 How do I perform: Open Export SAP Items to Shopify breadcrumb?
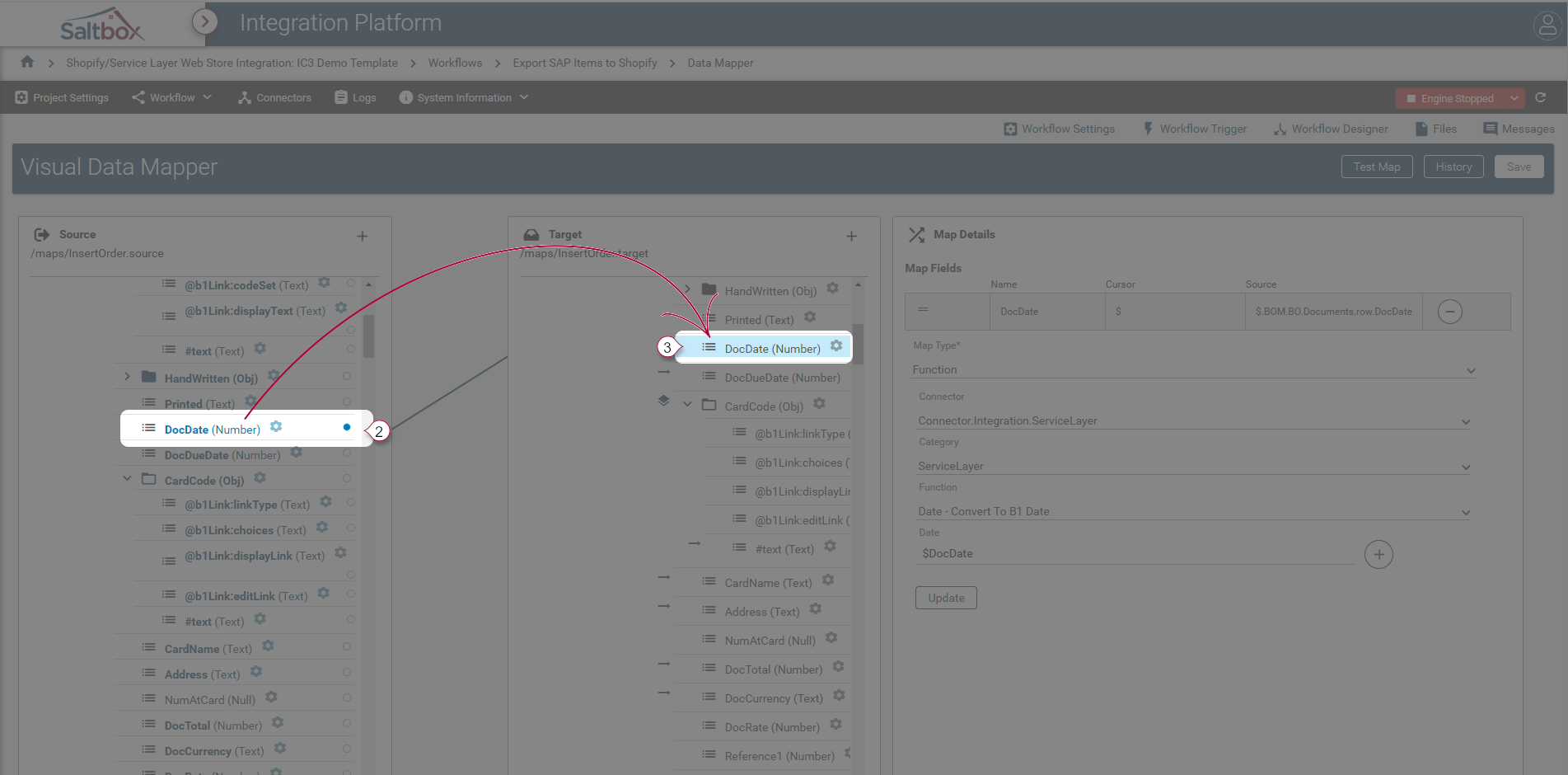[x=585, y=63]
